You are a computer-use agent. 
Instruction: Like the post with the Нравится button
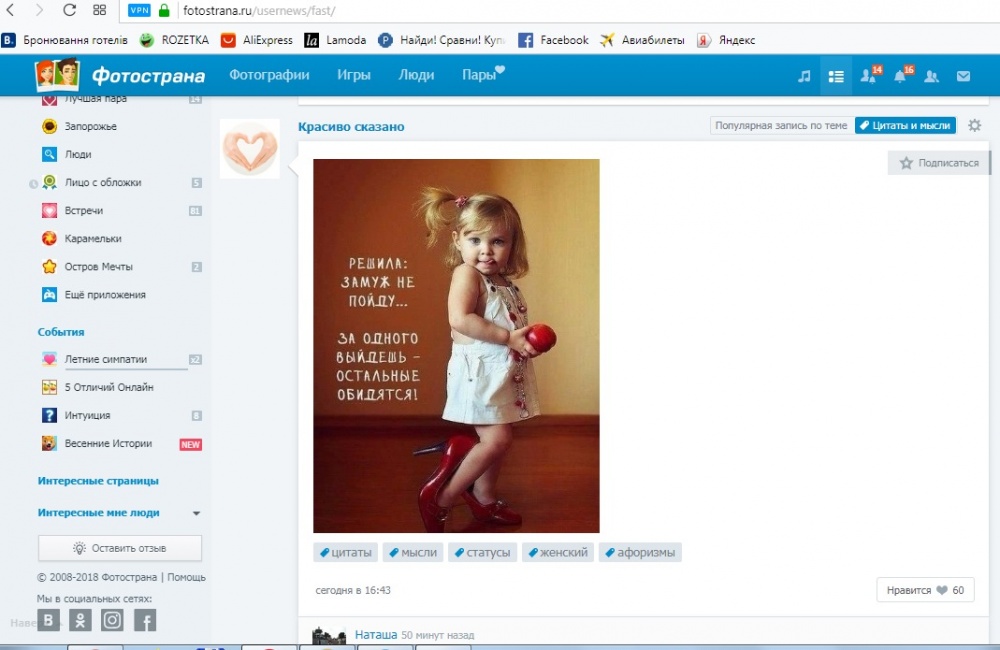pos(925,590)
